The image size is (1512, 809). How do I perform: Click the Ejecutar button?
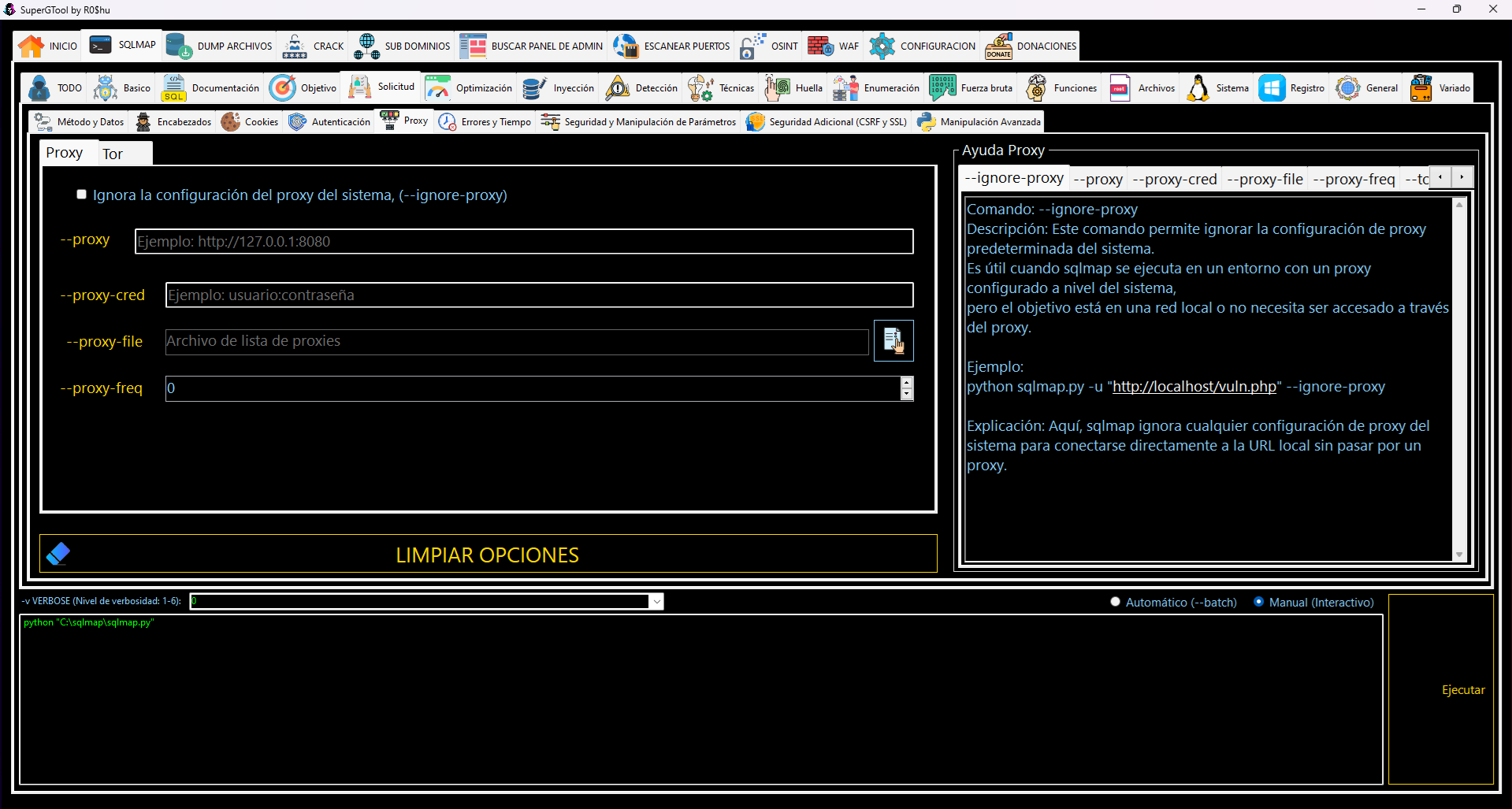[x=1441, y=689]
